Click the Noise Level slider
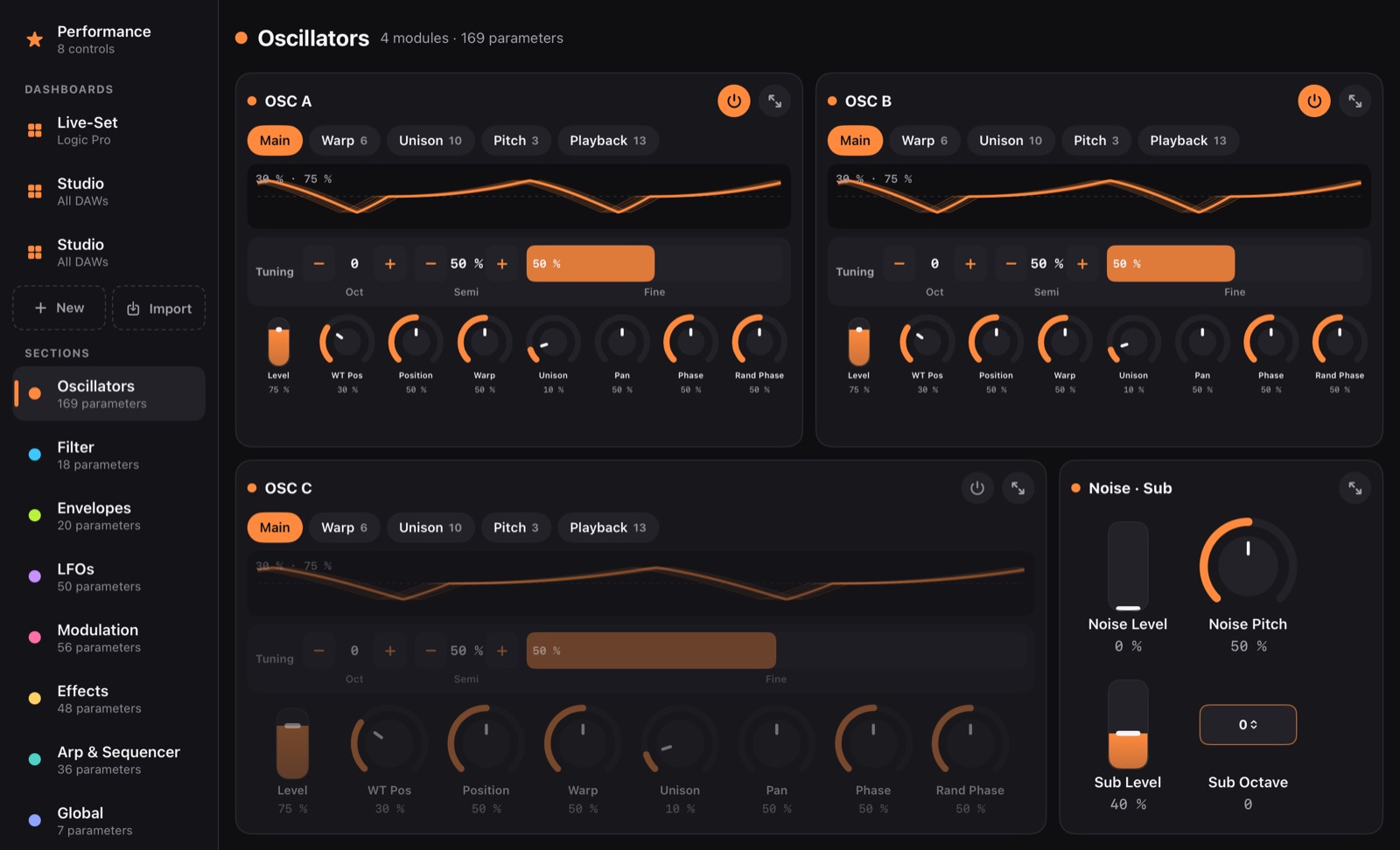Viewport: 1400px width, 850px height. tap(1128, 566)
